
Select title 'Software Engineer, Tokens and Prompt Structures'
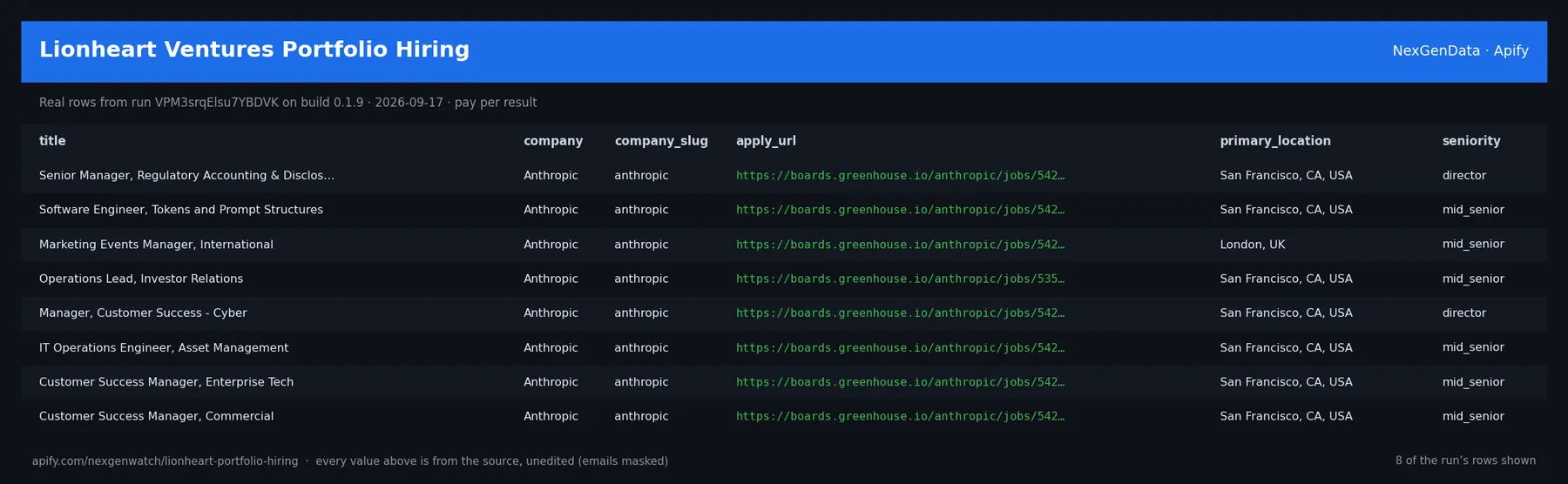tap(181, 210)
